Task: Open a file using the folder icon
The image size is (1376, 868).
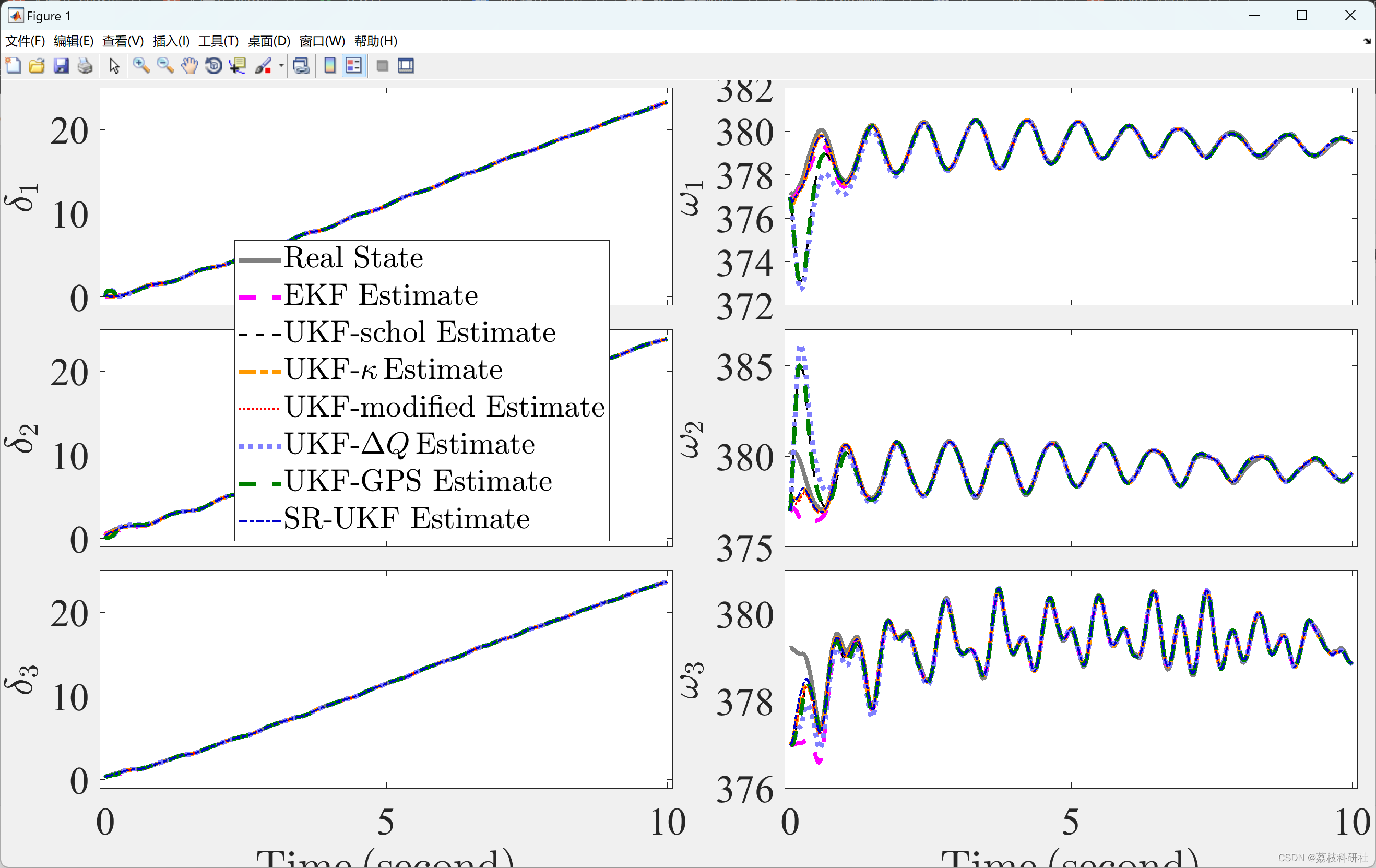Action: (x=37, y=66)
